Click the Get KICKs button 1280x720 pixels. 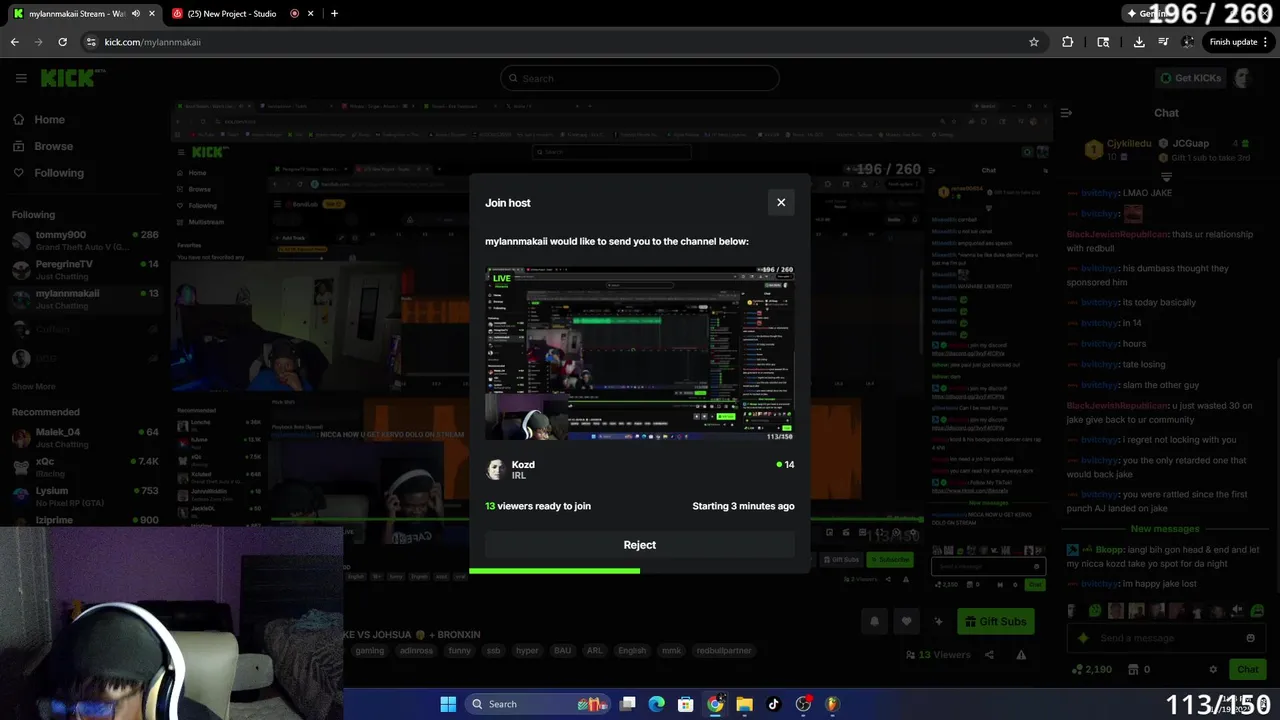(x=1190, y=78)
